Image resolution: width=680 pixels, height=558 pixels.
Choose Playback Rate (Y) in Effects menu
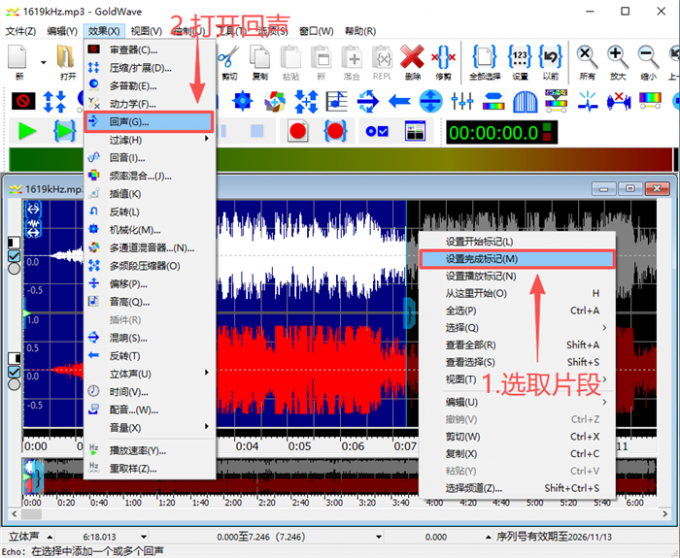point(149,450)
